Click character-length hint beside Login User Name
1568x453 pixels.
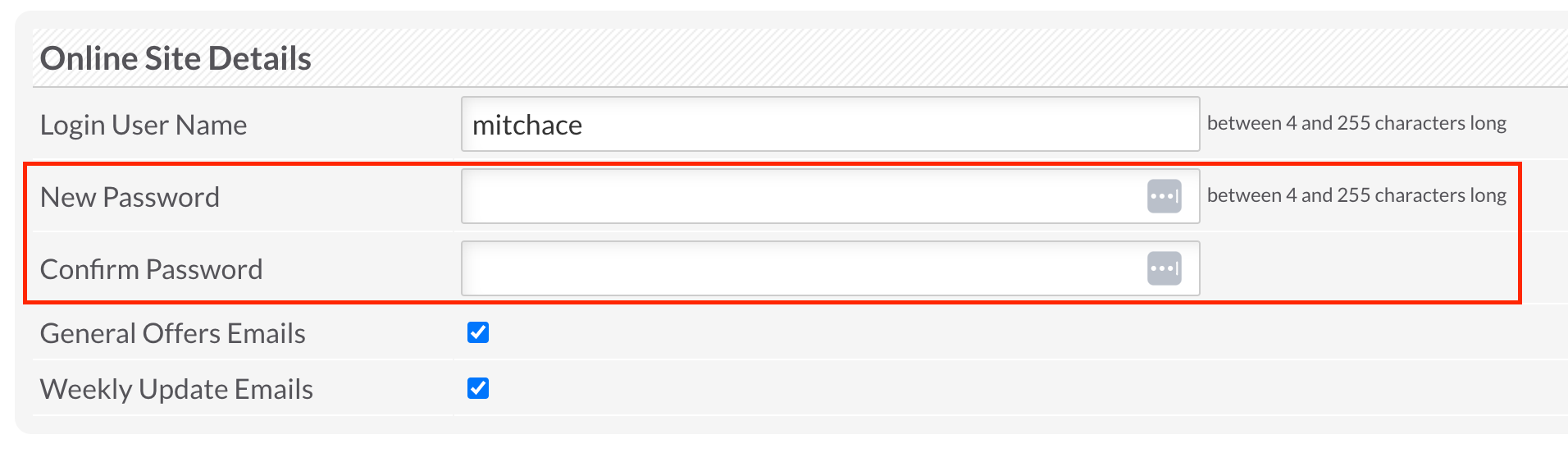(x=1356, y=124)
